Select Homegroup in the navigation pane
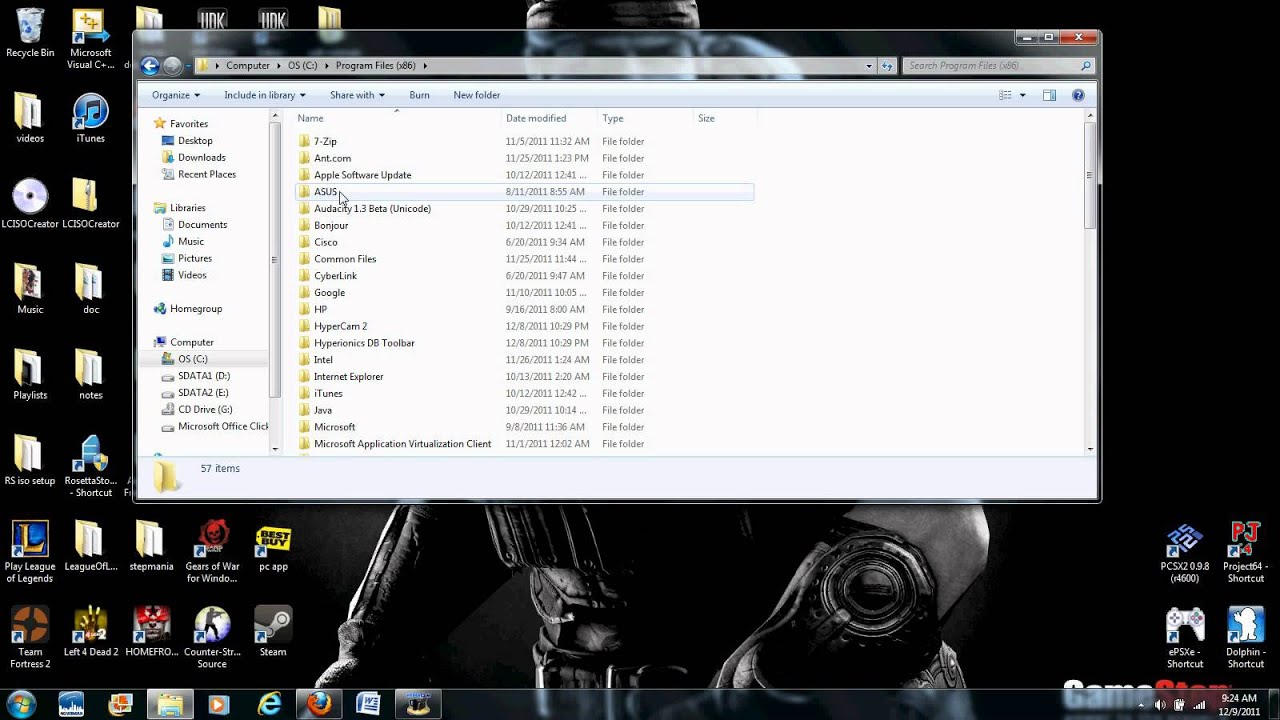Screen dimensions: 1280x720 [x=195, y=309]
